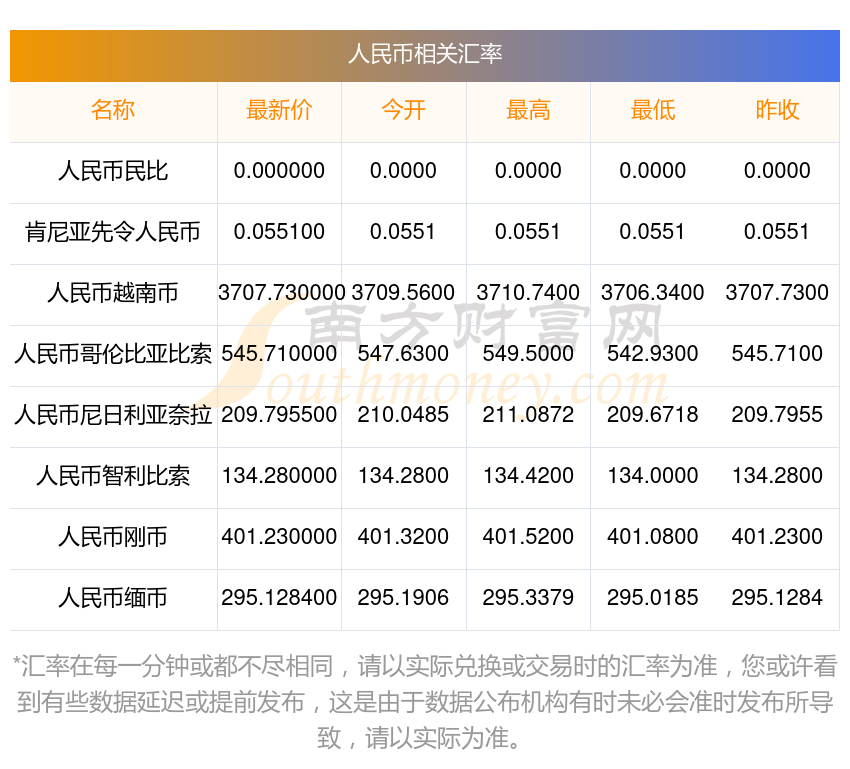Click highest price 549.5000 value
Screen dimensions: 850x769
point(528,354)
